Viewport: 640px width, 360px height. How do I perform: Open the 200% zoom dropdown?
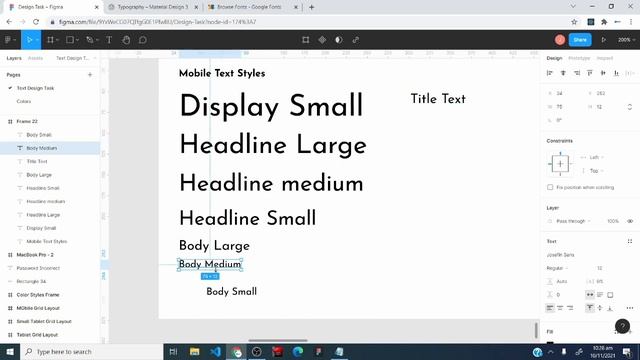[626, 40]
